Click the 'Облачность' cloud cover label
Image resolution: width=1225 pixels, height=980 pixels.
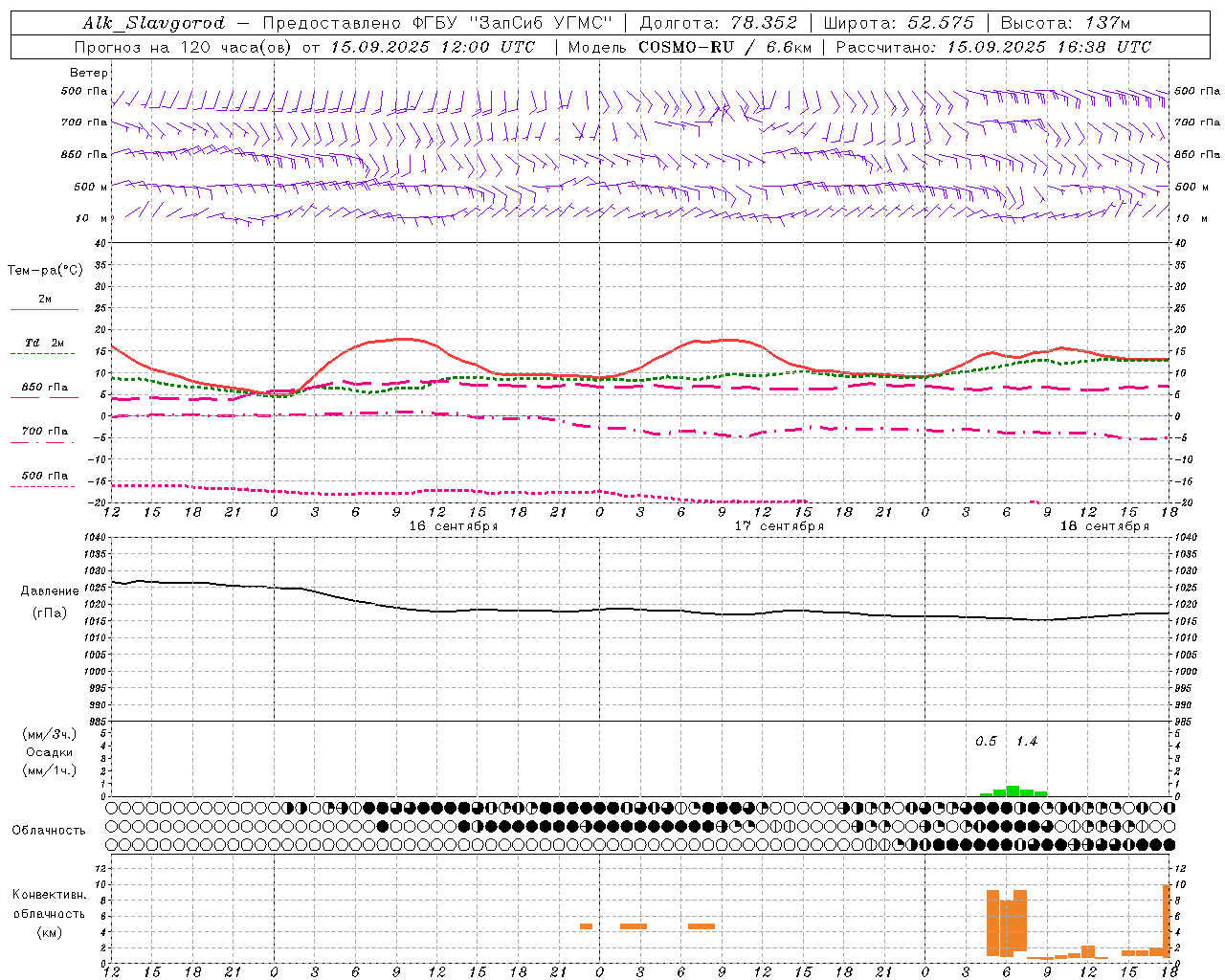click(49, 830)
